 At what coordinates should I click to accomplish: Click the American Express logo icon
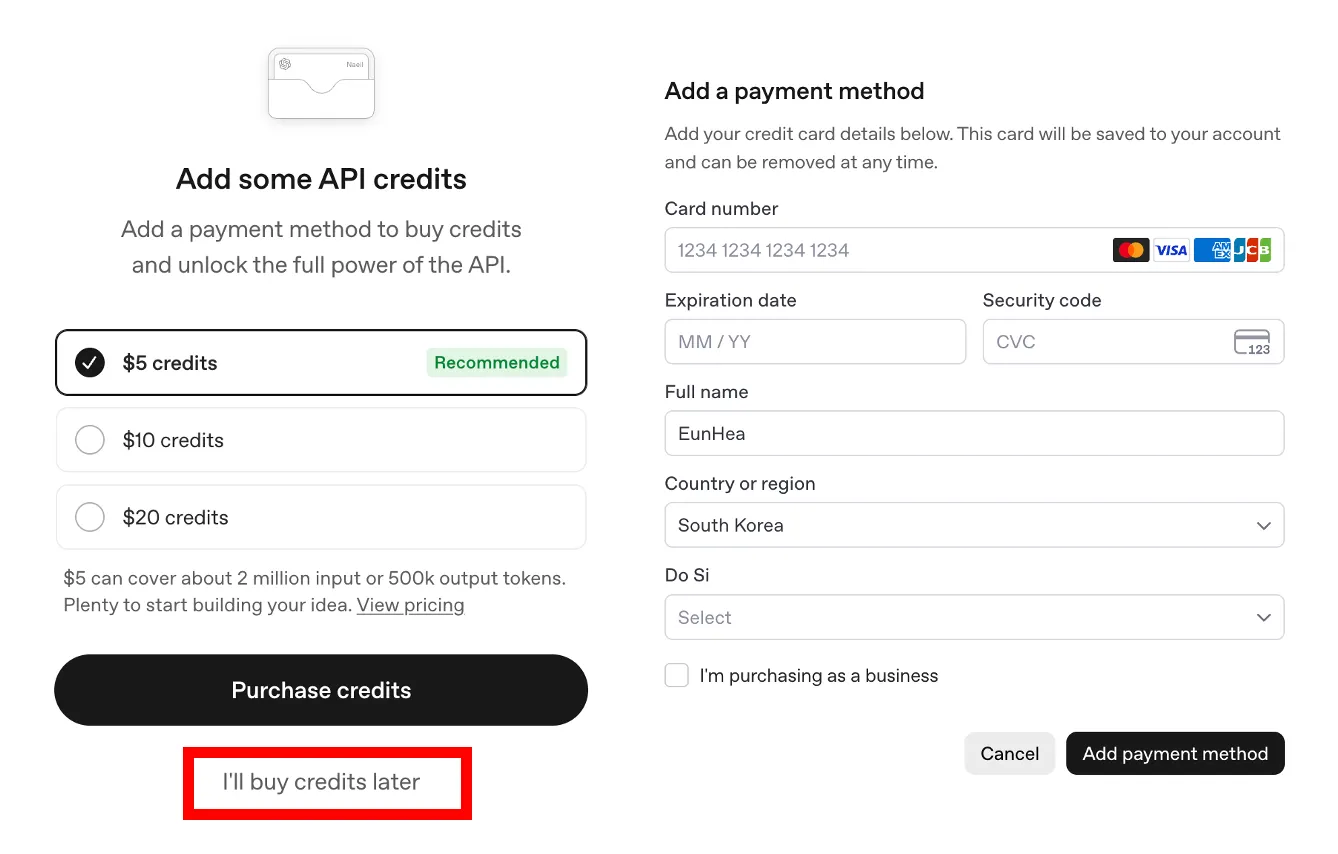(x=1212, y=250)
